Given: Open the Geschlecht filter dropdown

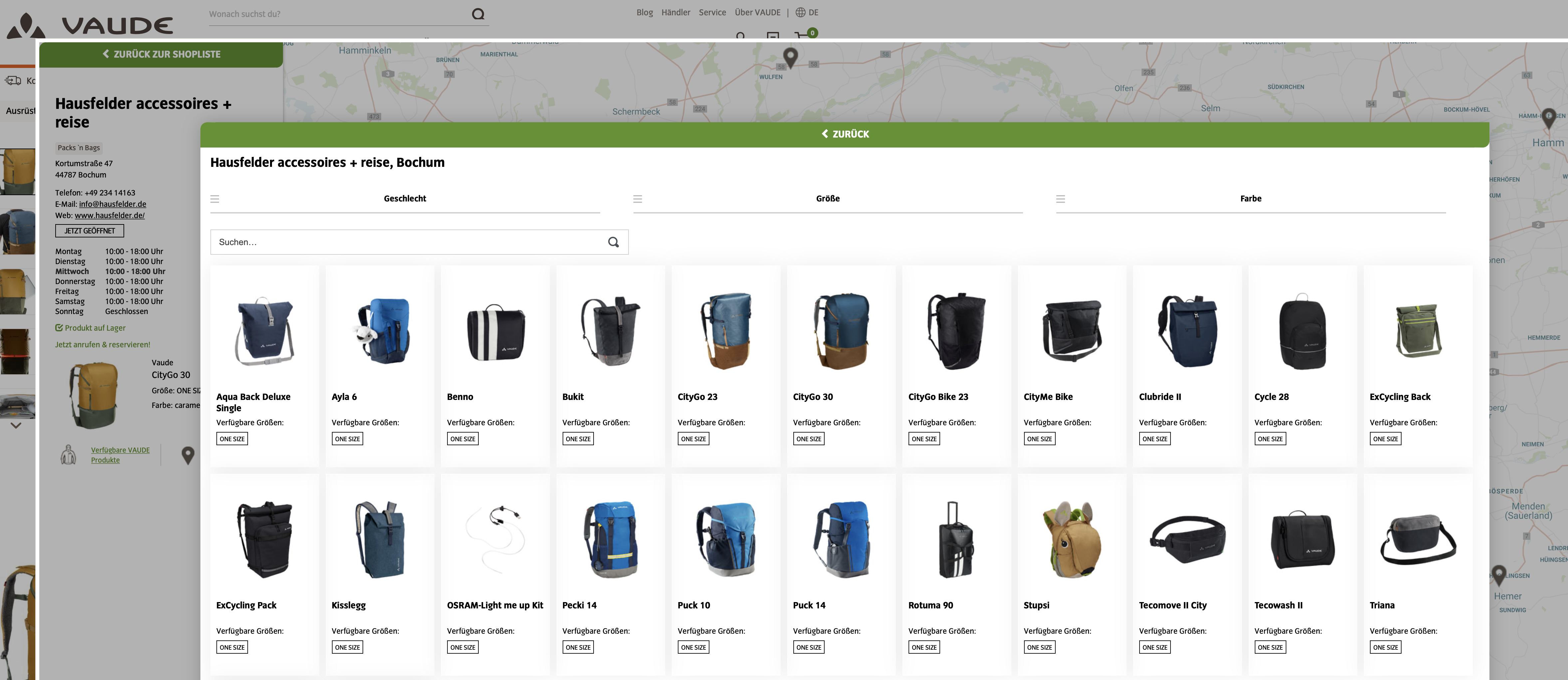Looking at the screenshot, I should click(x=405, y=199).
